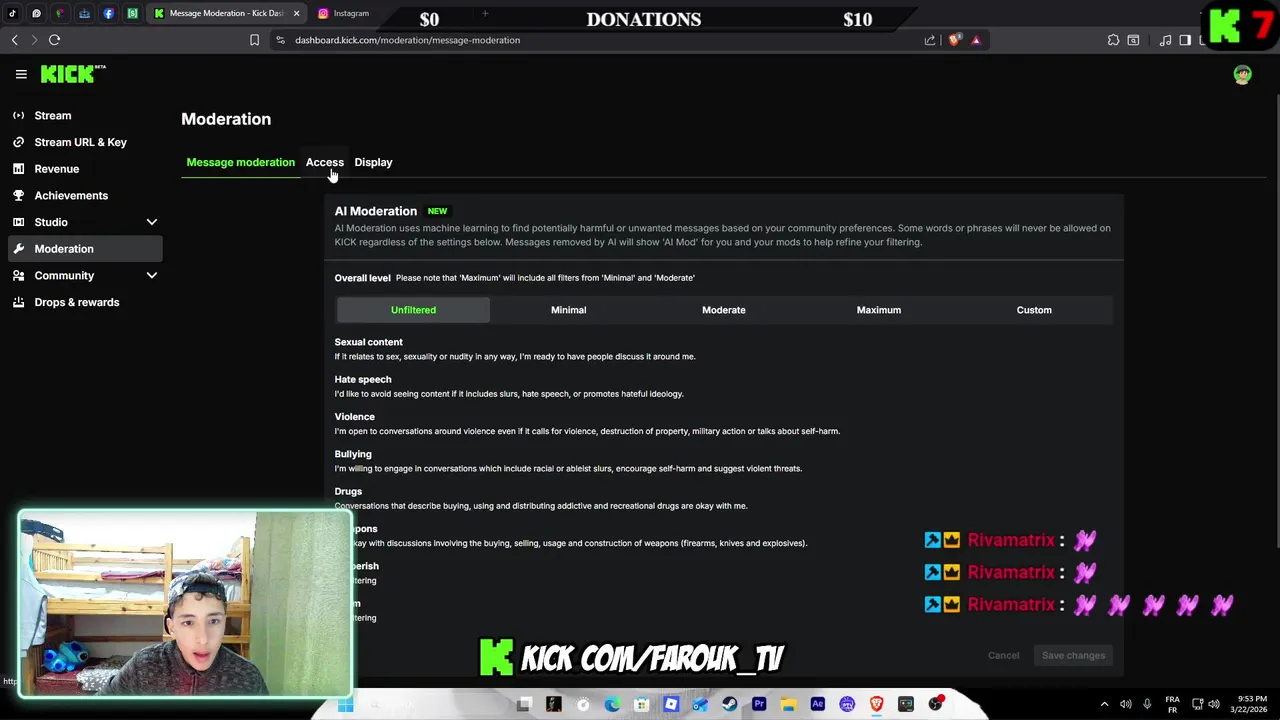Click the site settings icon in address bar
1280x720 pixels.
click(x=280, y=40)
